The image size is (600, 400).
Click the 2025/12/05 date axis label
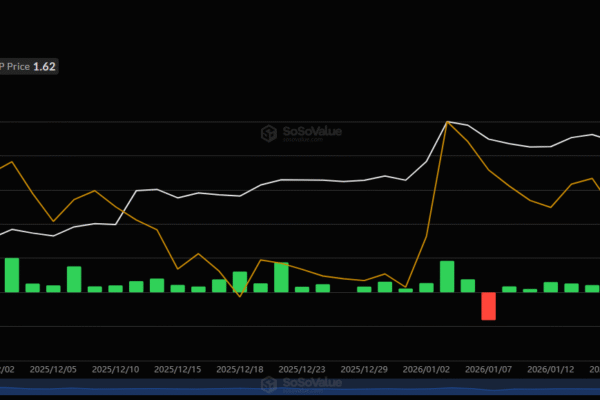[55, 369]
